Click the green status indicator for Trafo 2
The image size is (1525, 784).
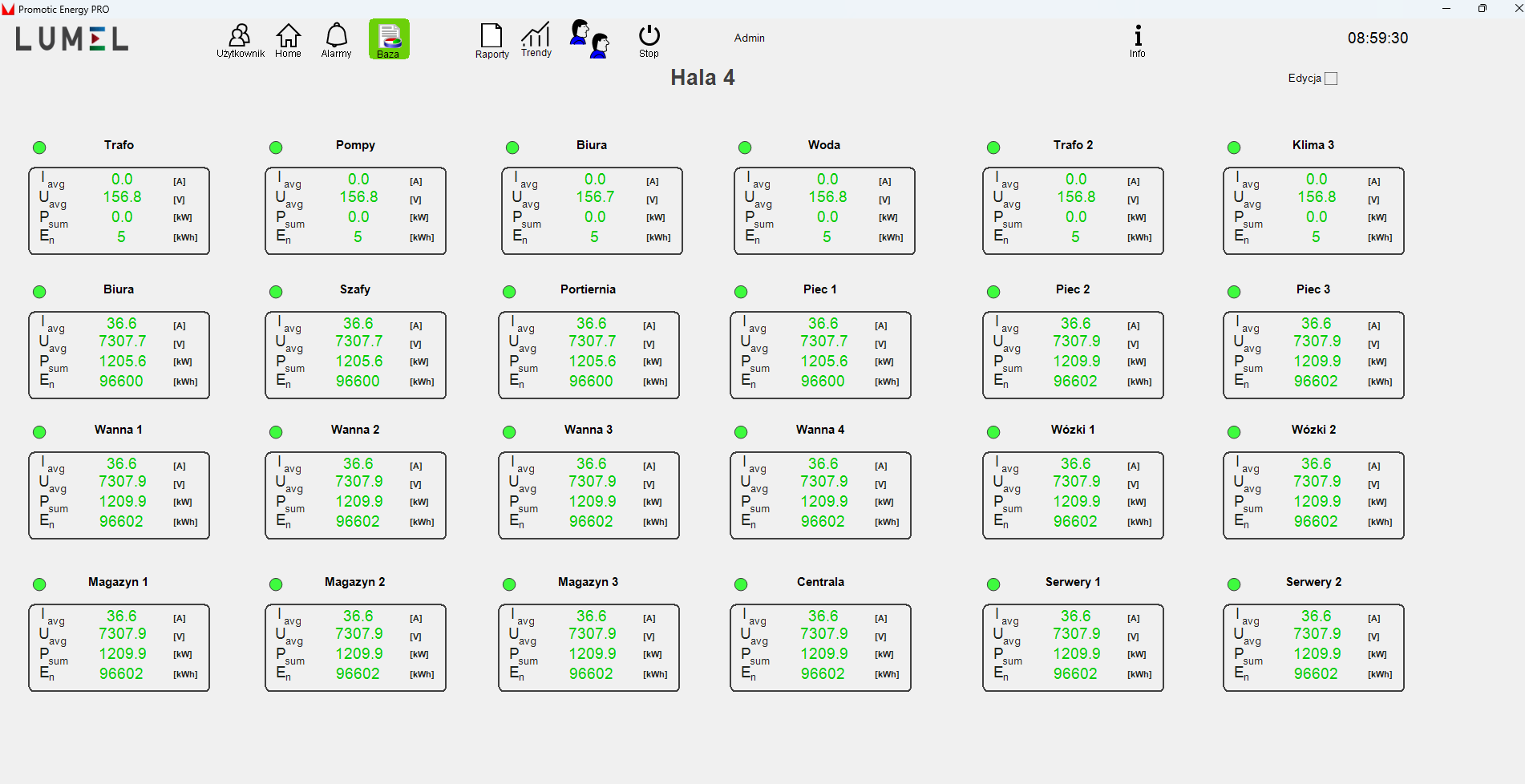pyautogui.click(x=993, y=148)
